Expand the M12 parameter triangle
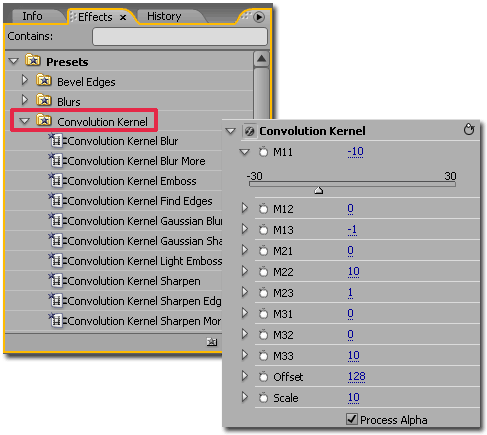Viewport: 487px width, 435px height. (x=245, y=208)
